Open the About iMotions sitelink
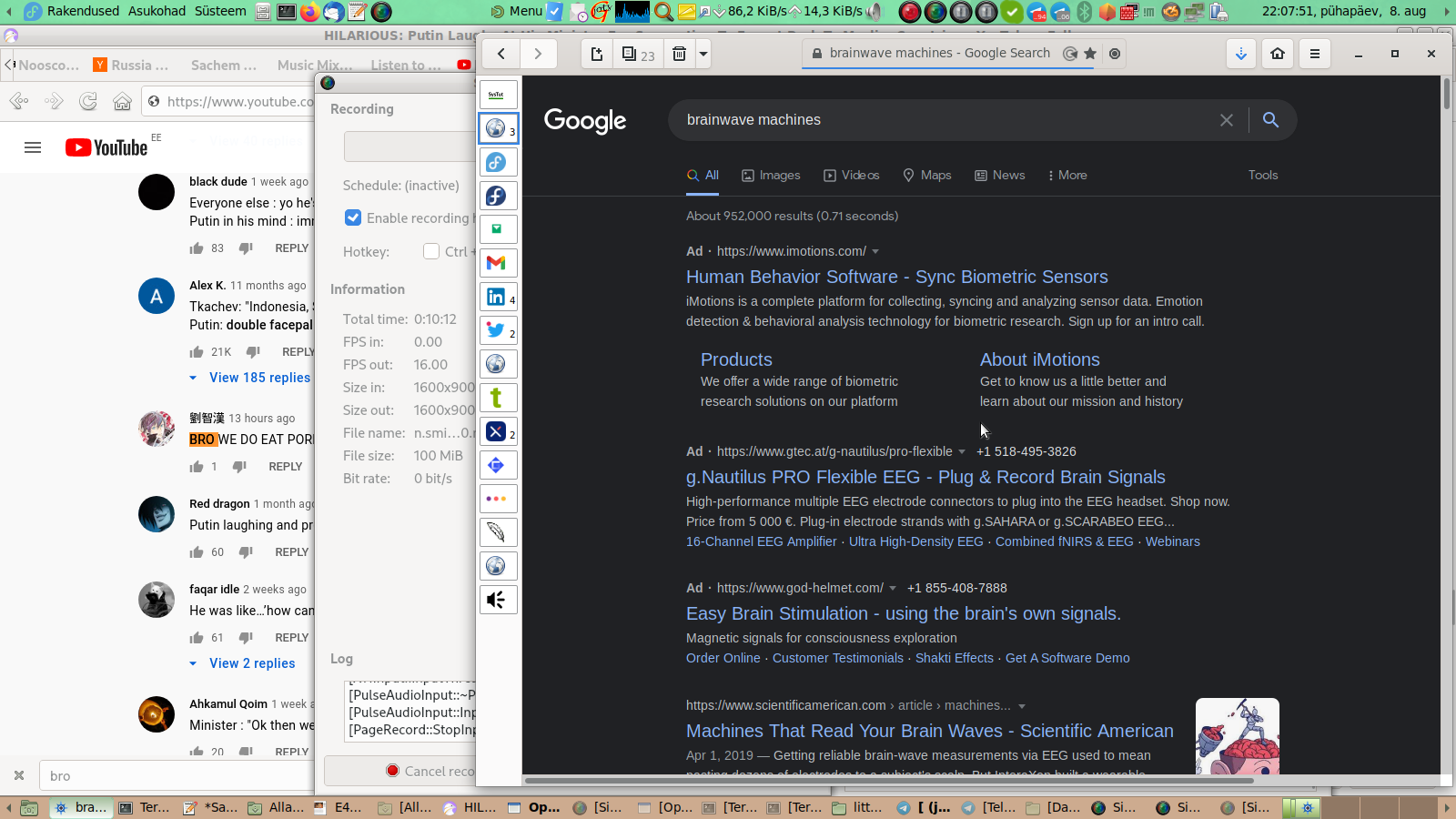1456x819 pixels. click(1039, 360)
